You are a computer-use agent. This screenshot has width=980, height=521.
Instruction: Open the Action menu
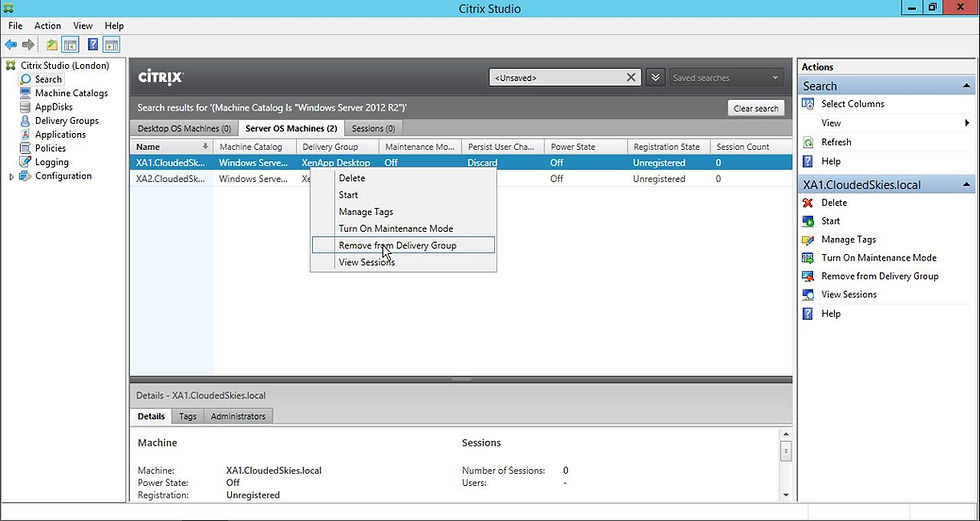(48, 26)
